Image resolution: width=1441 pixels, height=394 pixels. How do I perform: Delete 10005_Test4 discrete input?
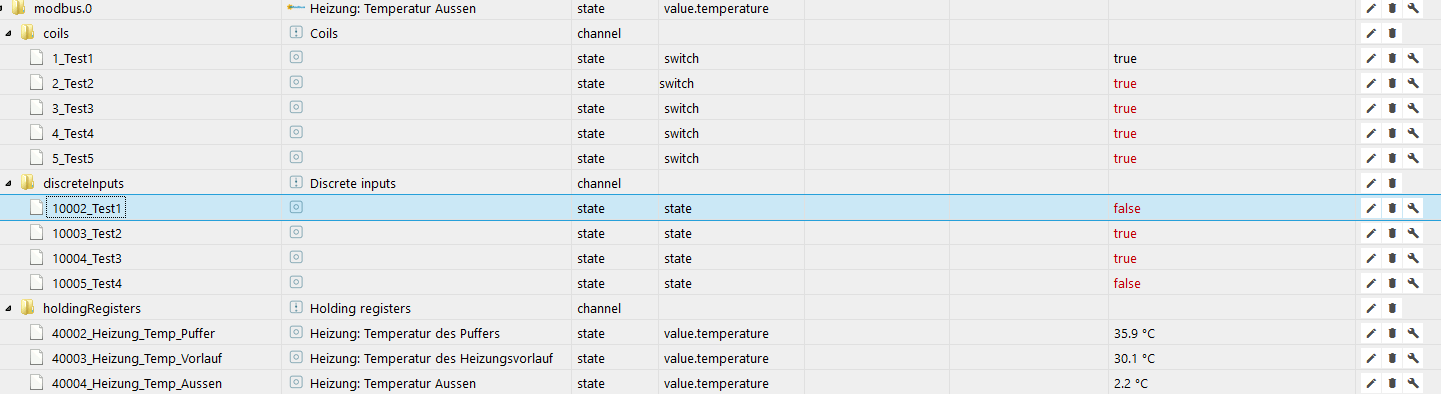(1392, 283)
